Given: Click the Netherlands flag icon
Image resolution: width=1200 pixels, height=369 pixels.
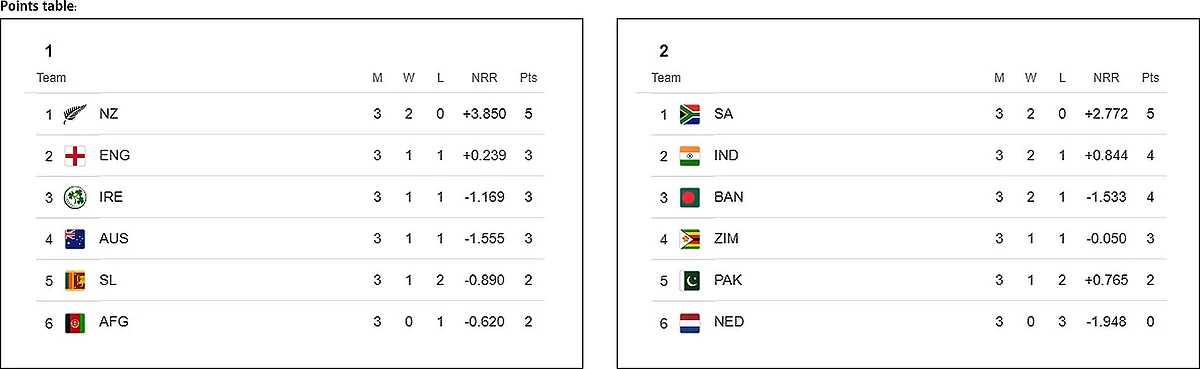Looking at the screenshot, I should [690, 322].
